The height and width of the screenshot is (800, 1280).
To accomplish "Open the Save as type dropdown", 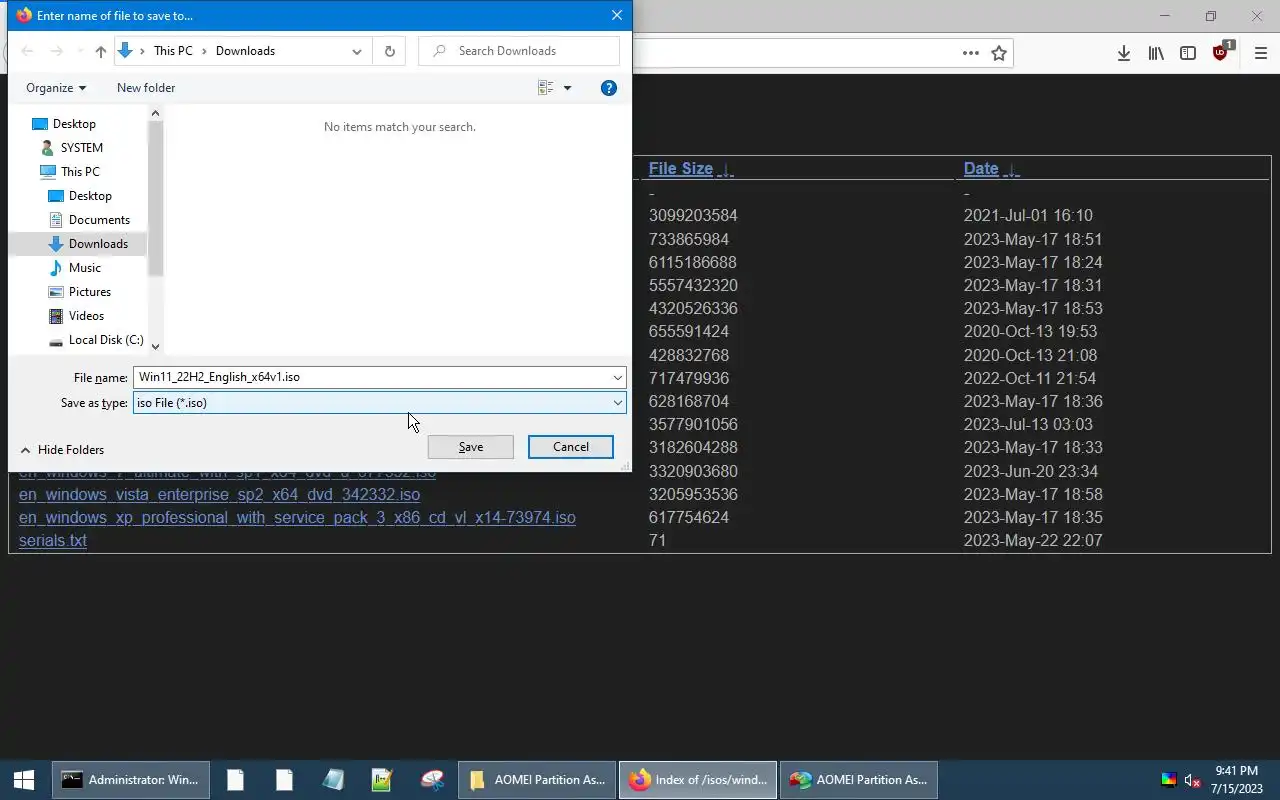I will point(618,403).
